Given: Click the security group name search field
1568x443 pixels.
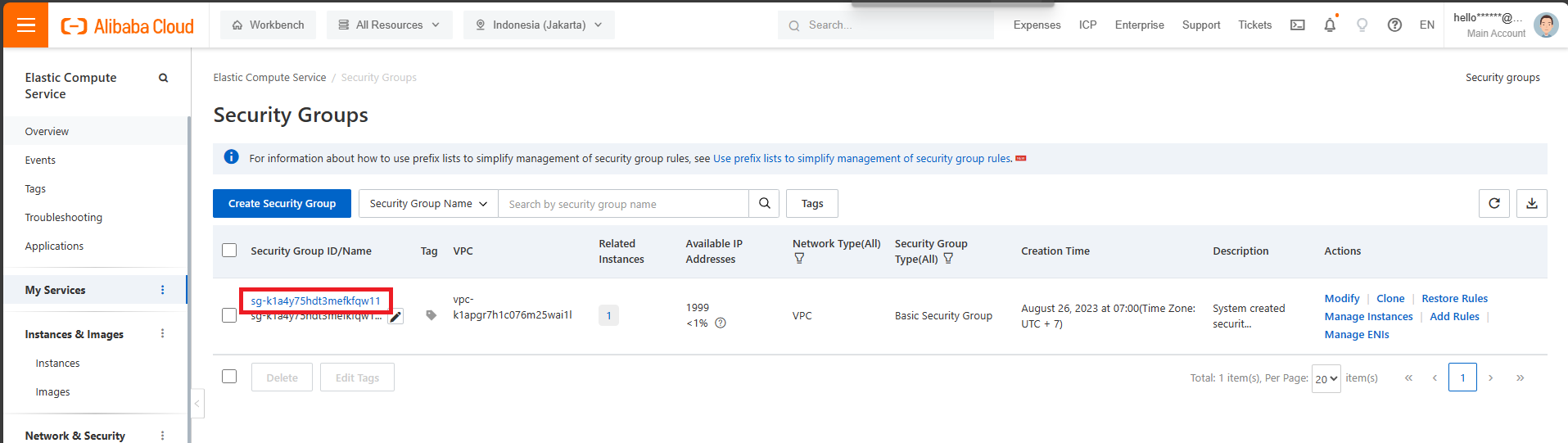Looking at the screenshot, I should (x=624, y=203).
